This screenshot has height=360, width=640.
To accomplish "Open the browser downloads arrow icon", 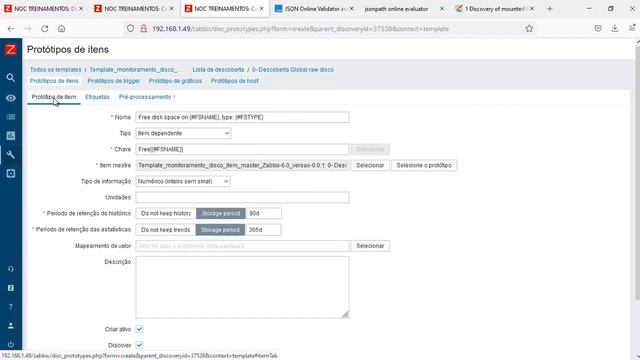I will point(615,29).
